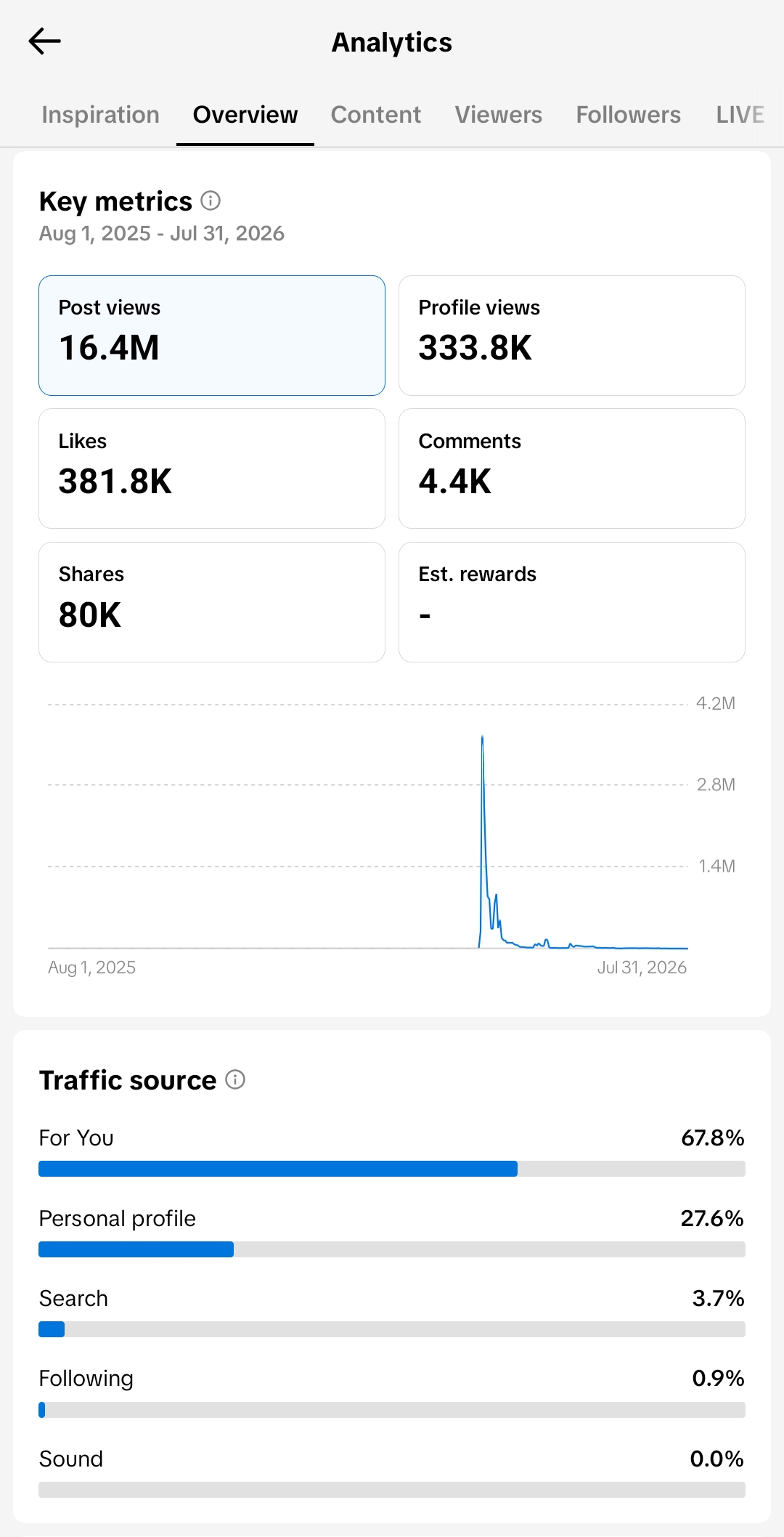This screenshot has width=784, height=1537.
Task: Open Key metrics info icon
Action: 211,200
